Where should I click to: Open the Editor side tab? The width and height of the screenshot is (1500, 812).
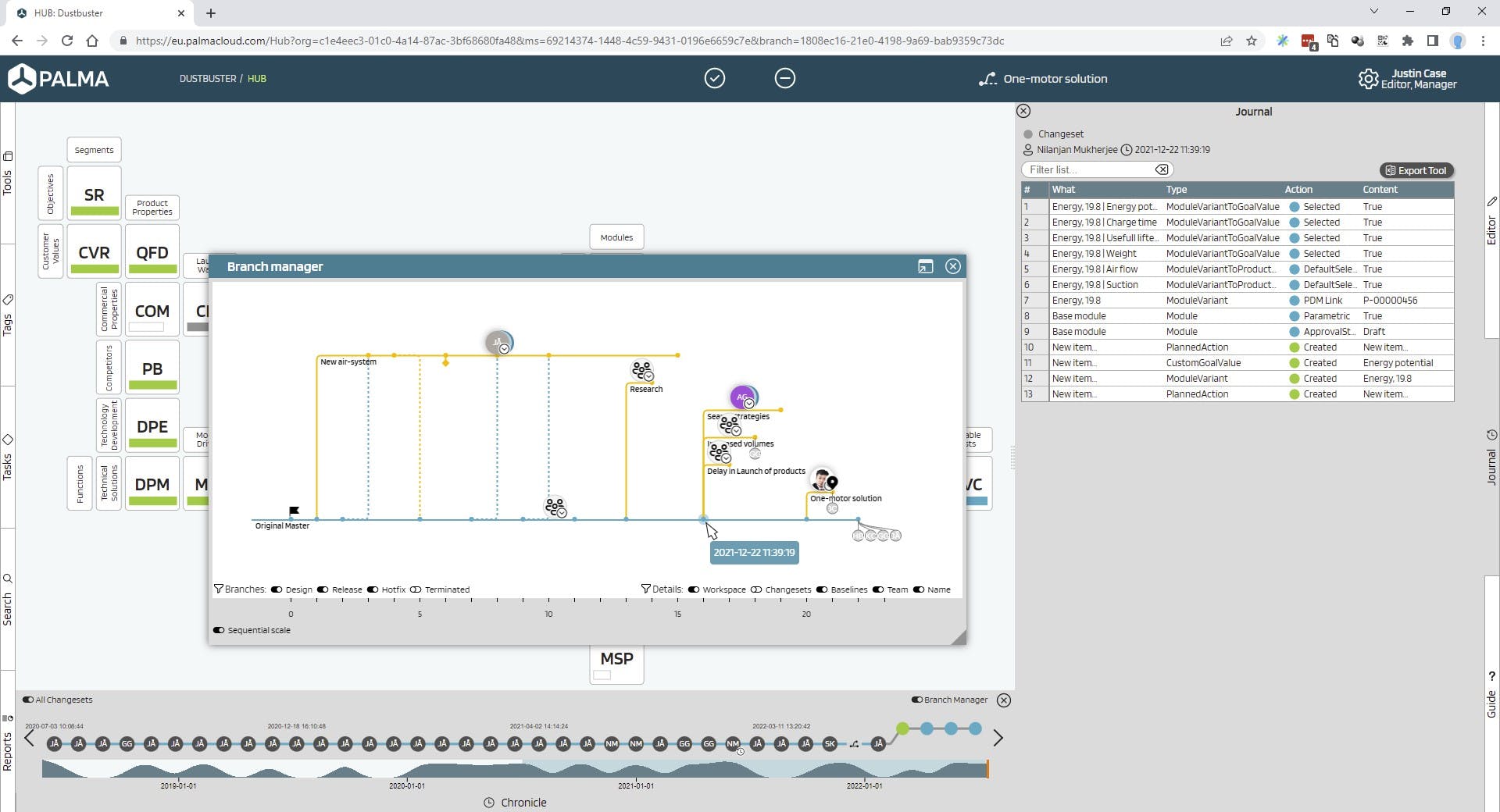click(x=1491, y=220)
